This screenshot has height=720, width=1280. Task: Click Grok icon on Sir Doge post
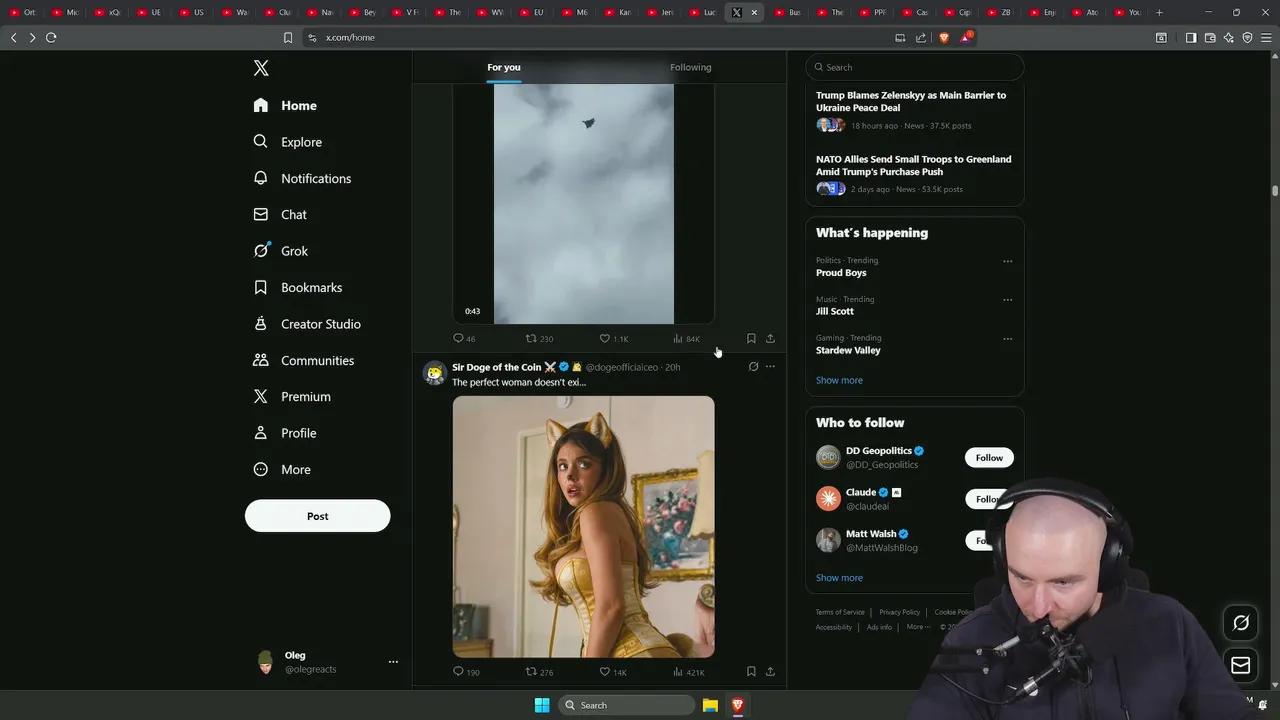pos(753,367)
